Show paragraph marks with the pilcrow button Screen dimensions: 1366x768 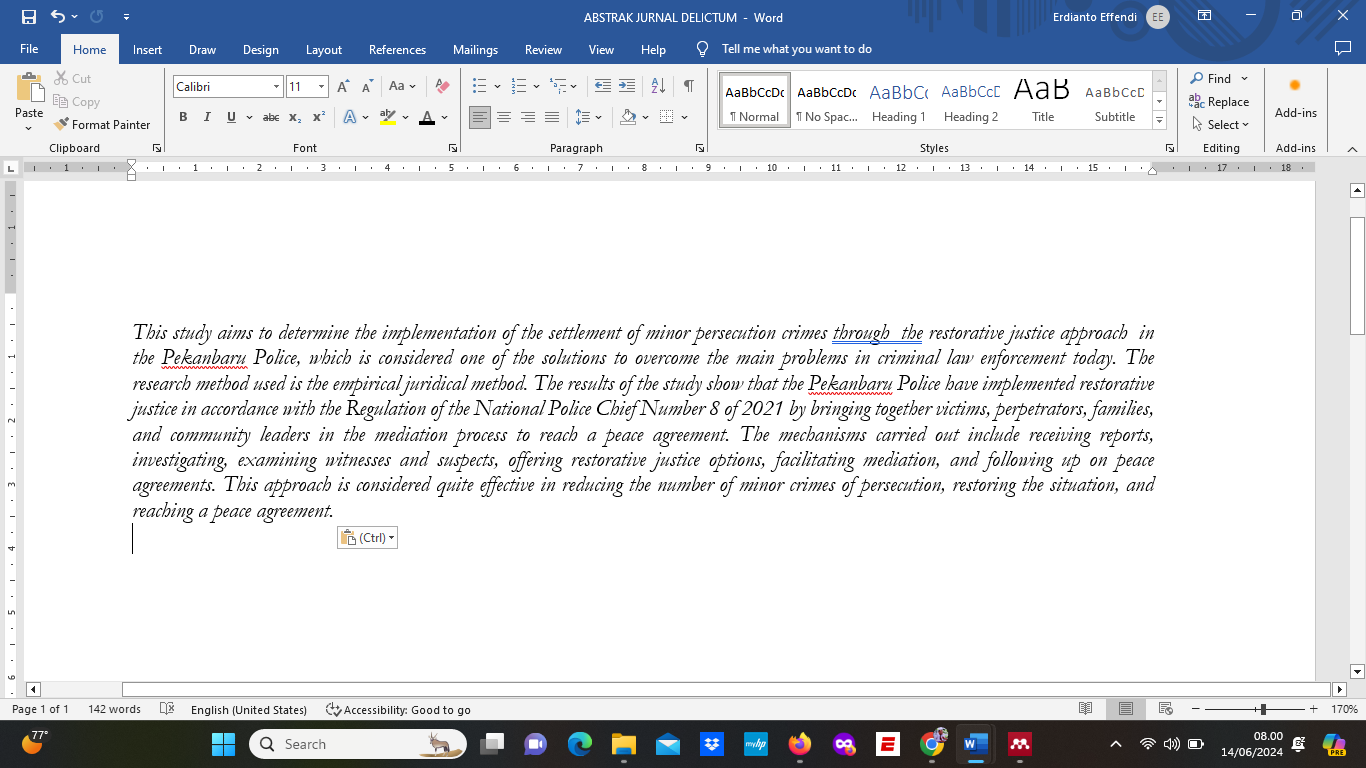(687, 87)
